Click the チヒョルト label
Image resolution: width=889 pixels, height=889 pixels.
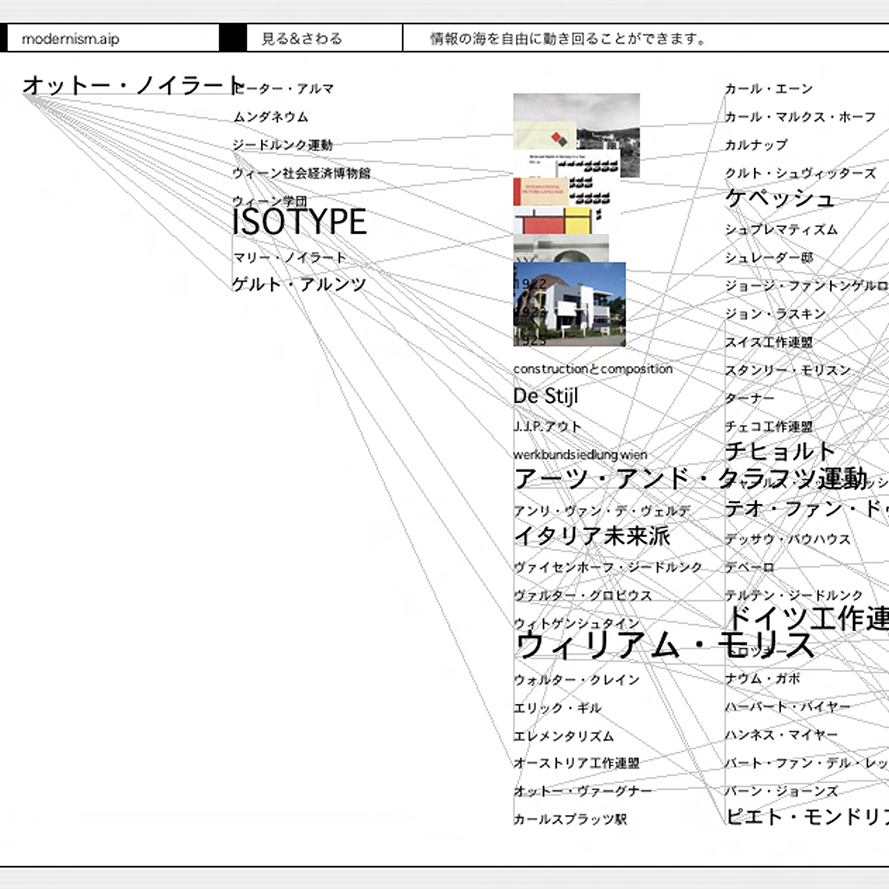tap(779, 451)
